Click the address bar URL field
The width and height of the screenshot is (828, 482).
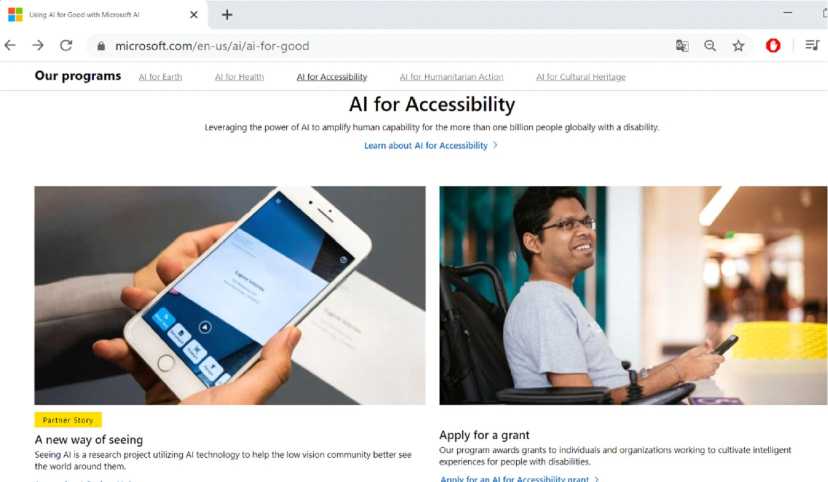pos(370,46)
